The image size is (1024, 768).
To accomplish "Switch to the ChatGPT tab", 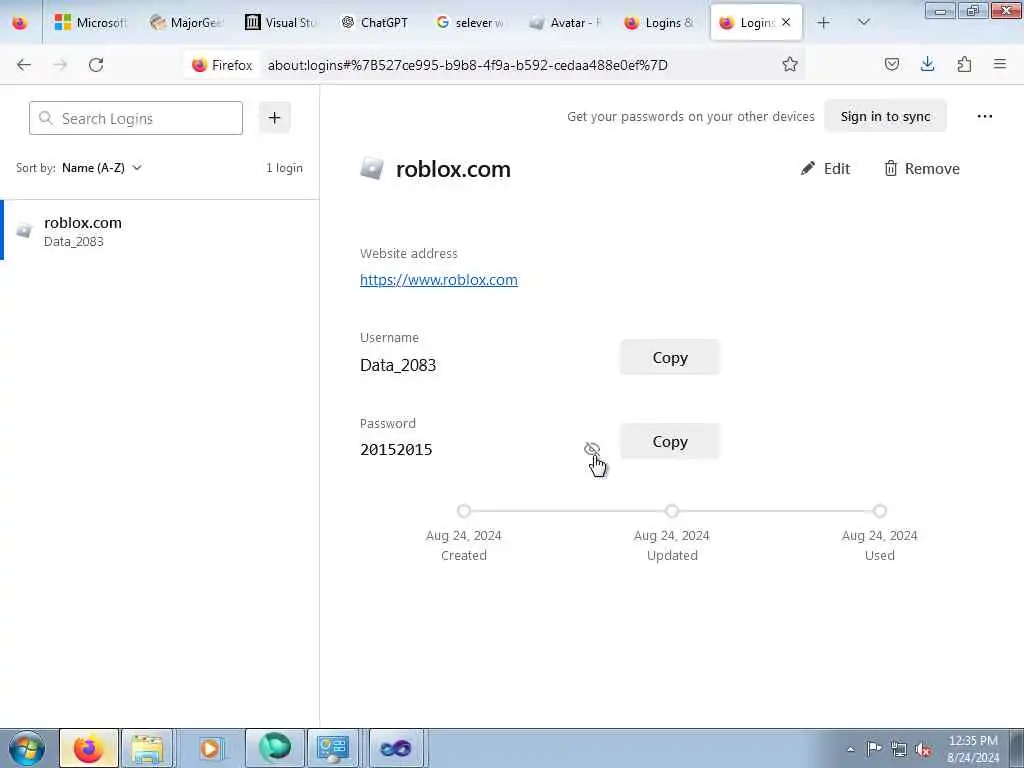I will tap(376, 23).
